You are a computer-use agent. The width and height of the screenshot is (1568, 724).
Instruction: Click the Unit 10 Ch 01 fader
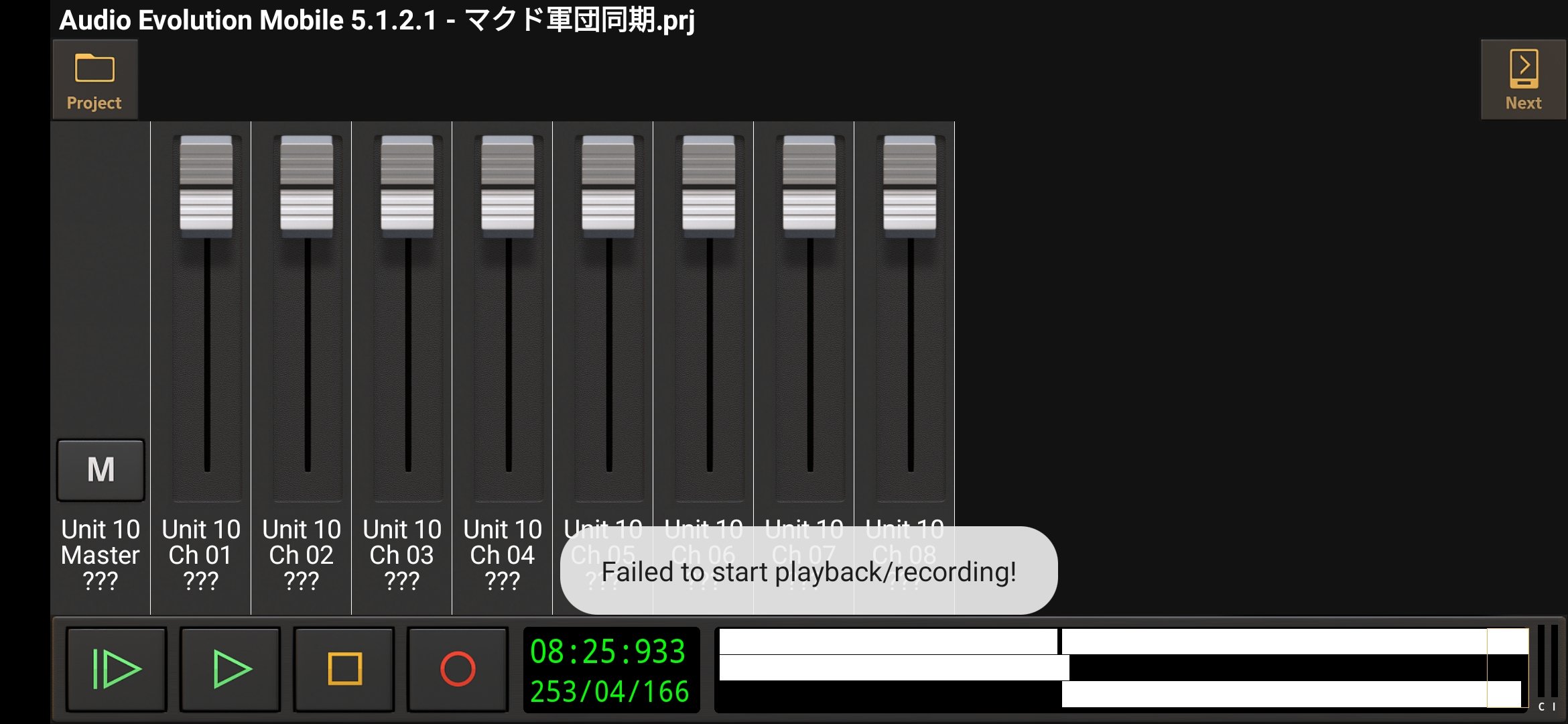click(x=206, y=187)
